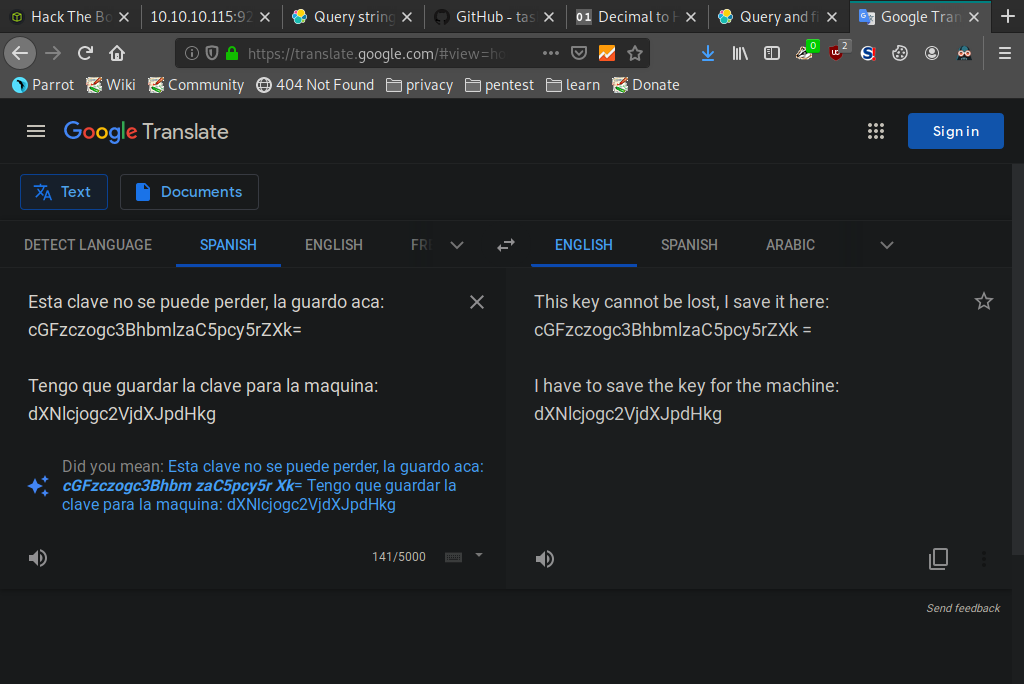The image size is (1024, 684).
Task: Switch to Text translation mode
Action: pos(64,192)
